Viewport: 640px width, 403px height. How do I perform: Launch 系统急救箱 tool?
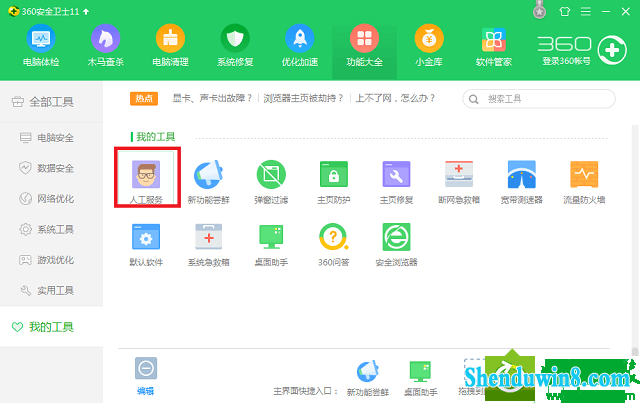(208, 244)
